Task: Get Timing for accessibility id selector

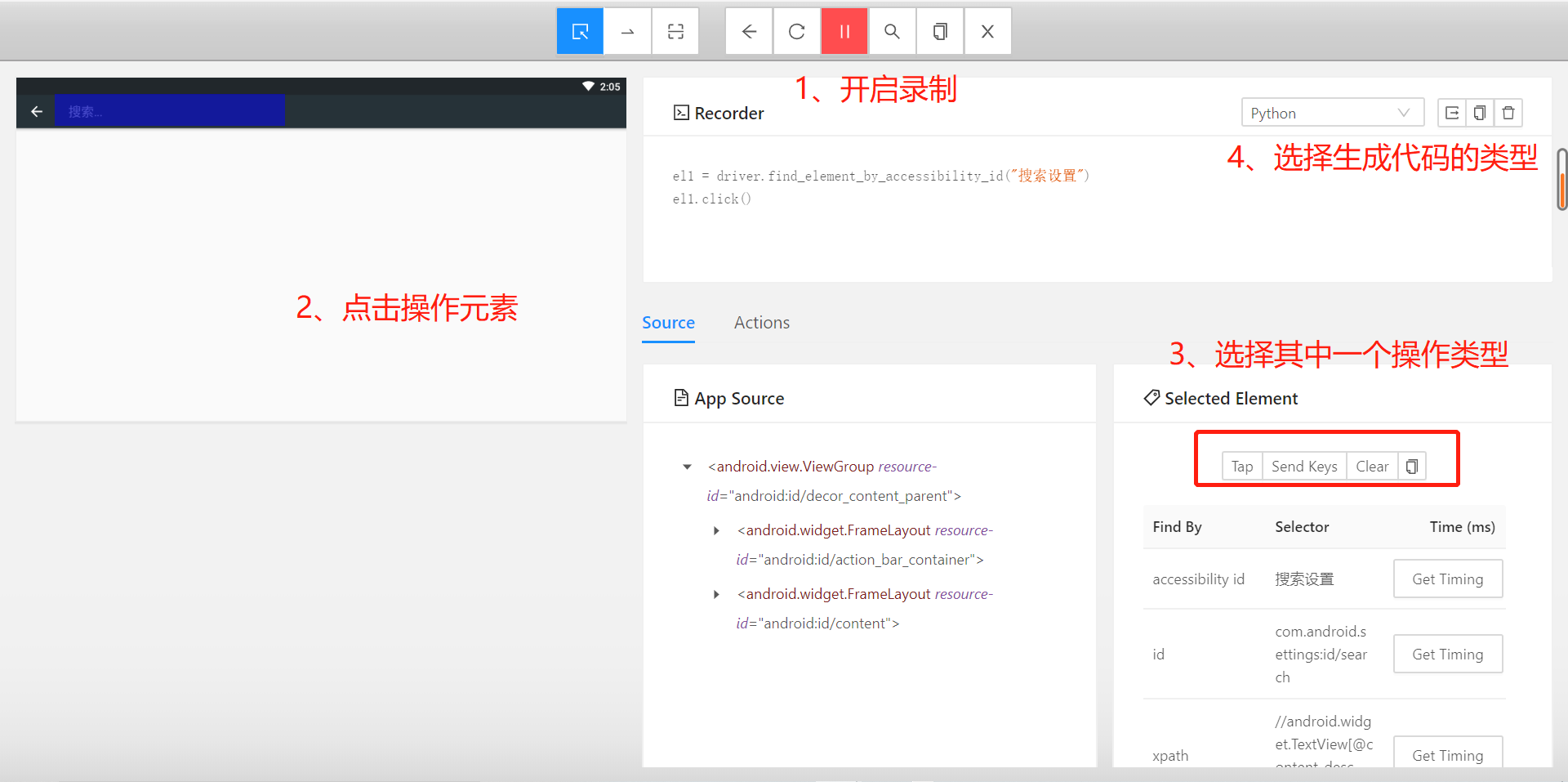Action: pyautogui.click(x=1448, y=579)
